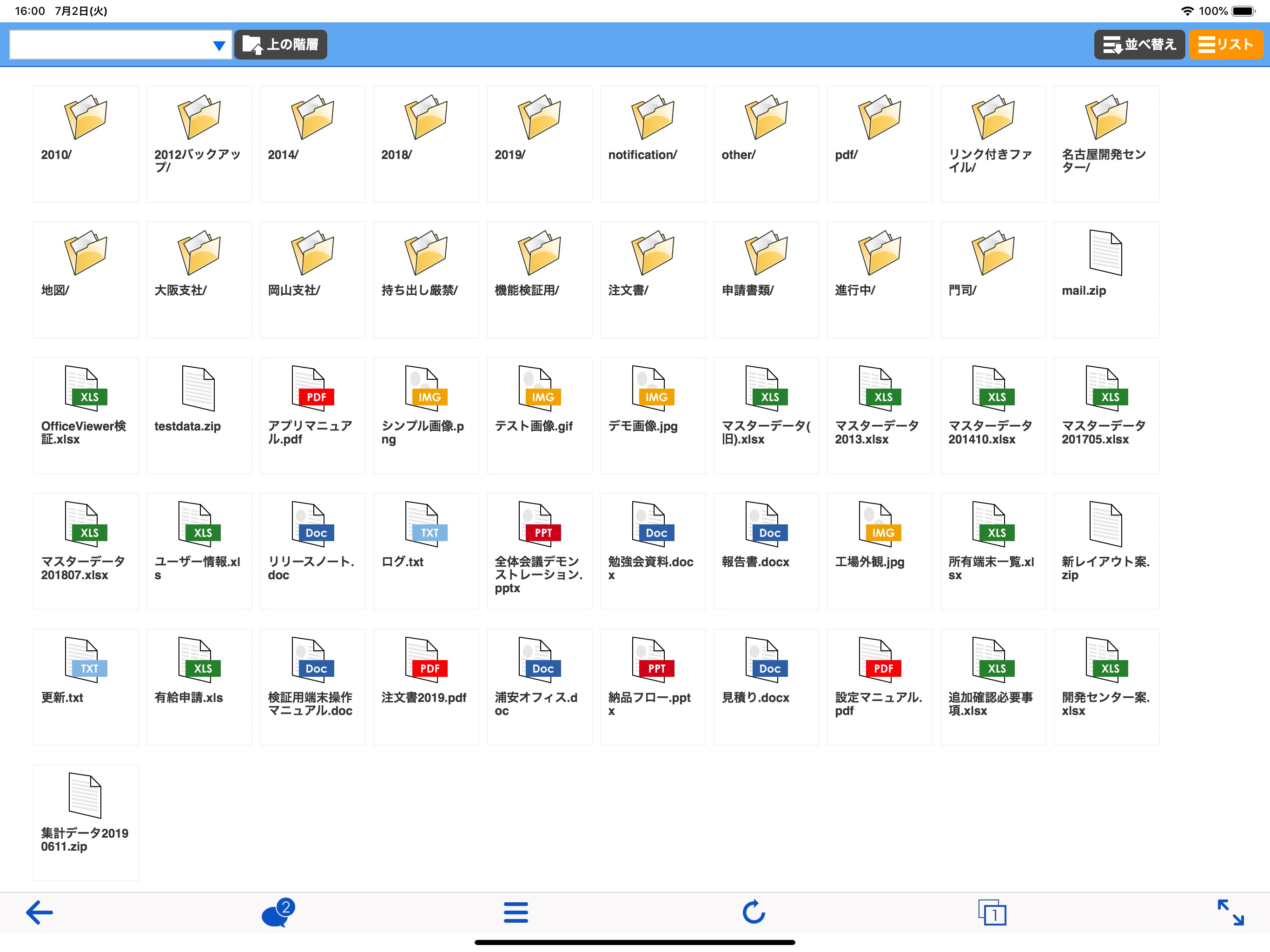The width and height of the screenshot is (1270, 952).
Task: Open the リンク付きファイル/ folder
Action: (992, 144)
